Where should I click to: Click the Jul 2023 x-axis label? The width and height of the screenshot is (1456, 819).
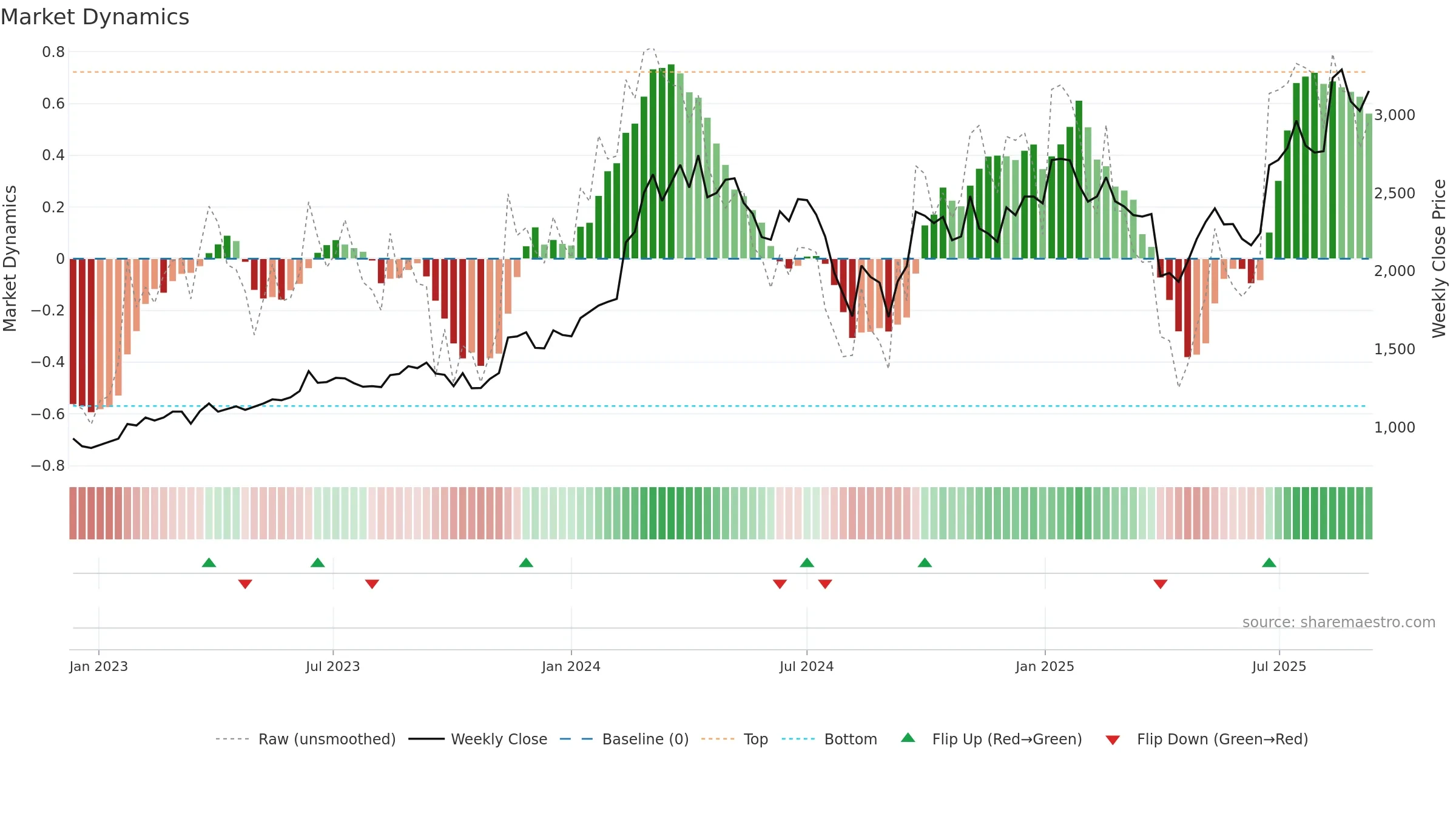(x=332, y=666)
